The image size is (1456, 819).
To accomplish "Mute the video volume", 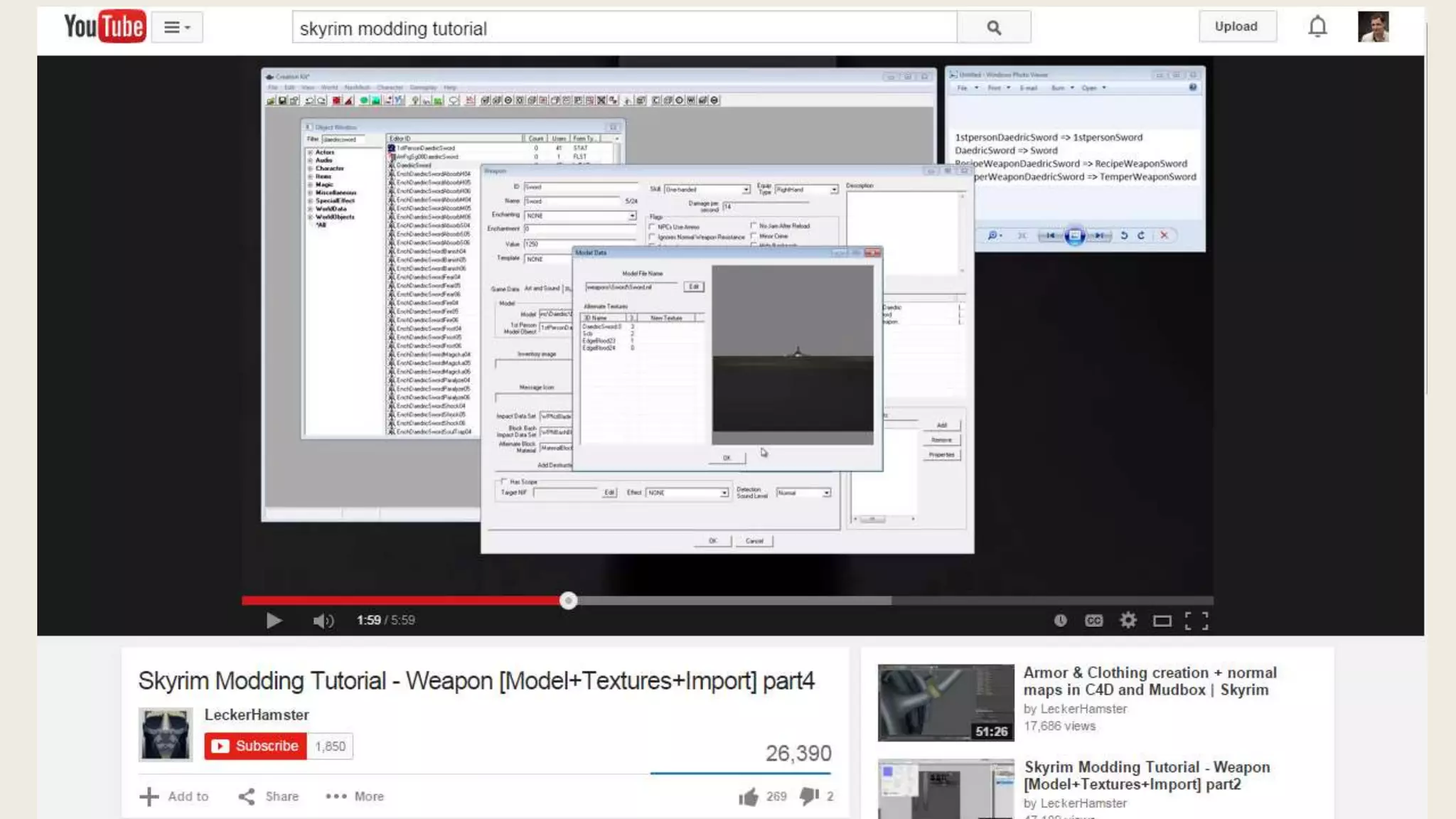I will coord(323,621).
